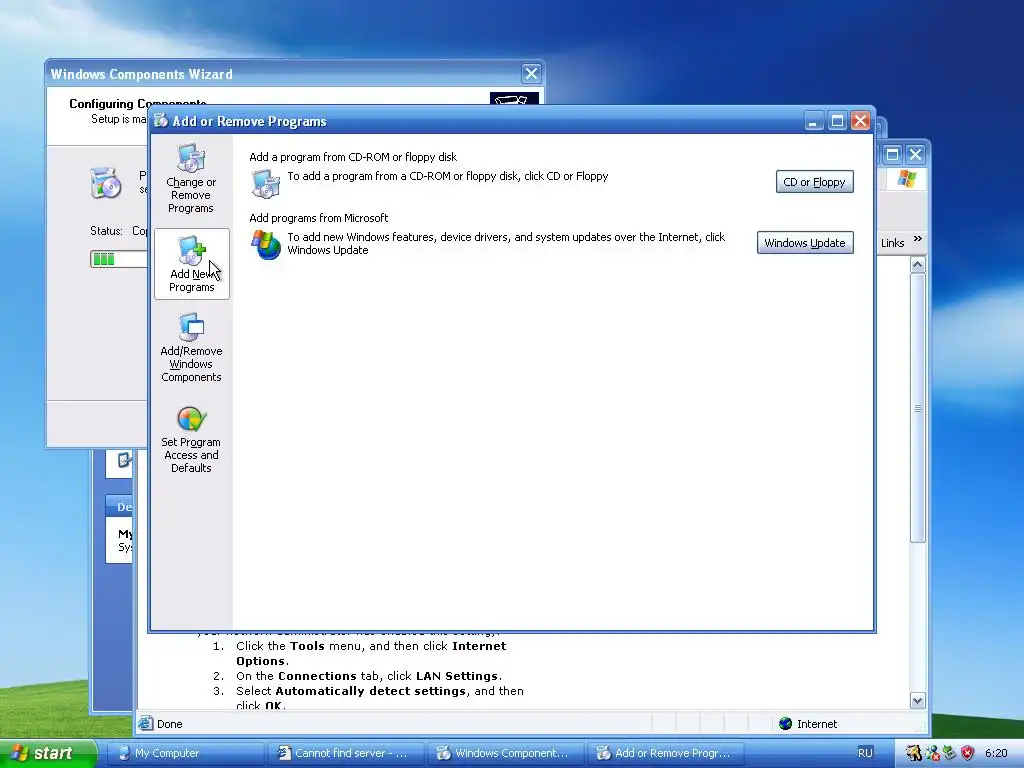Click the 'On the Connections tab' step text

(369, 676)
